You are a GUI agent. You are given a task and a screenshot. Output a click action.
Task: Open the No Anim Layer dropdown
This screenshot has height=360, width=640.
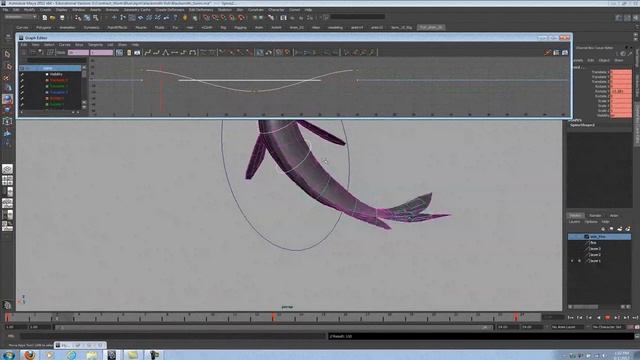(x=567, y=327)
